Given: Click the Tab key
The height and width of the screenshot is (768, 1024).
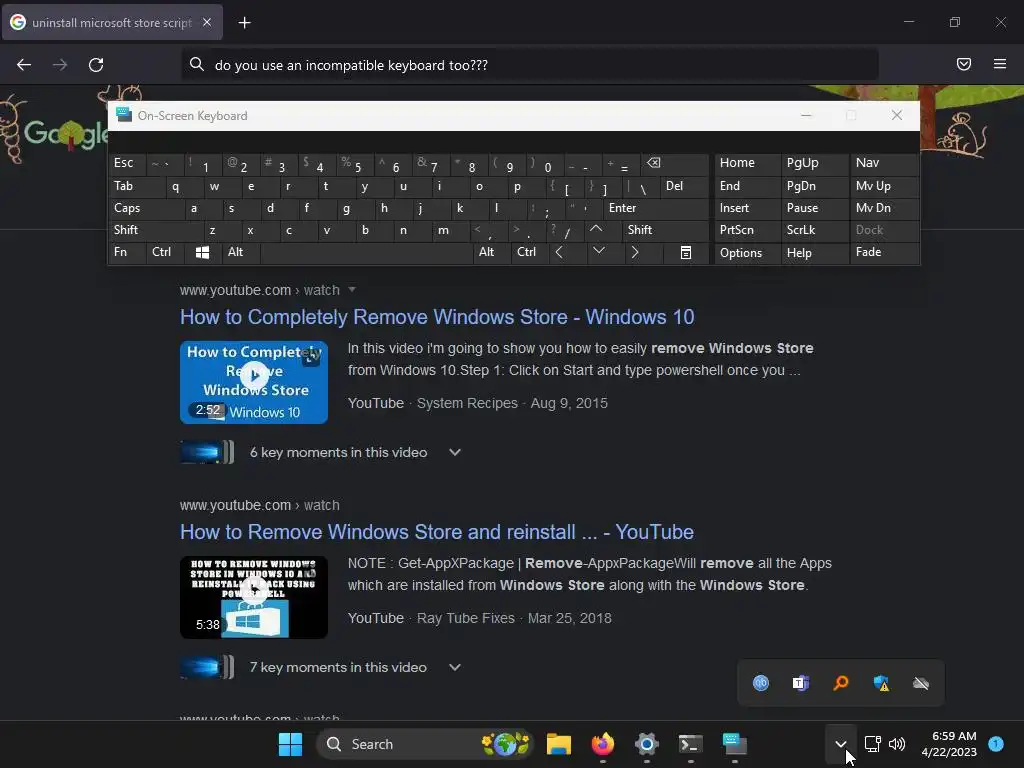Looking at the screenshot, I should [x=136, y=187].
